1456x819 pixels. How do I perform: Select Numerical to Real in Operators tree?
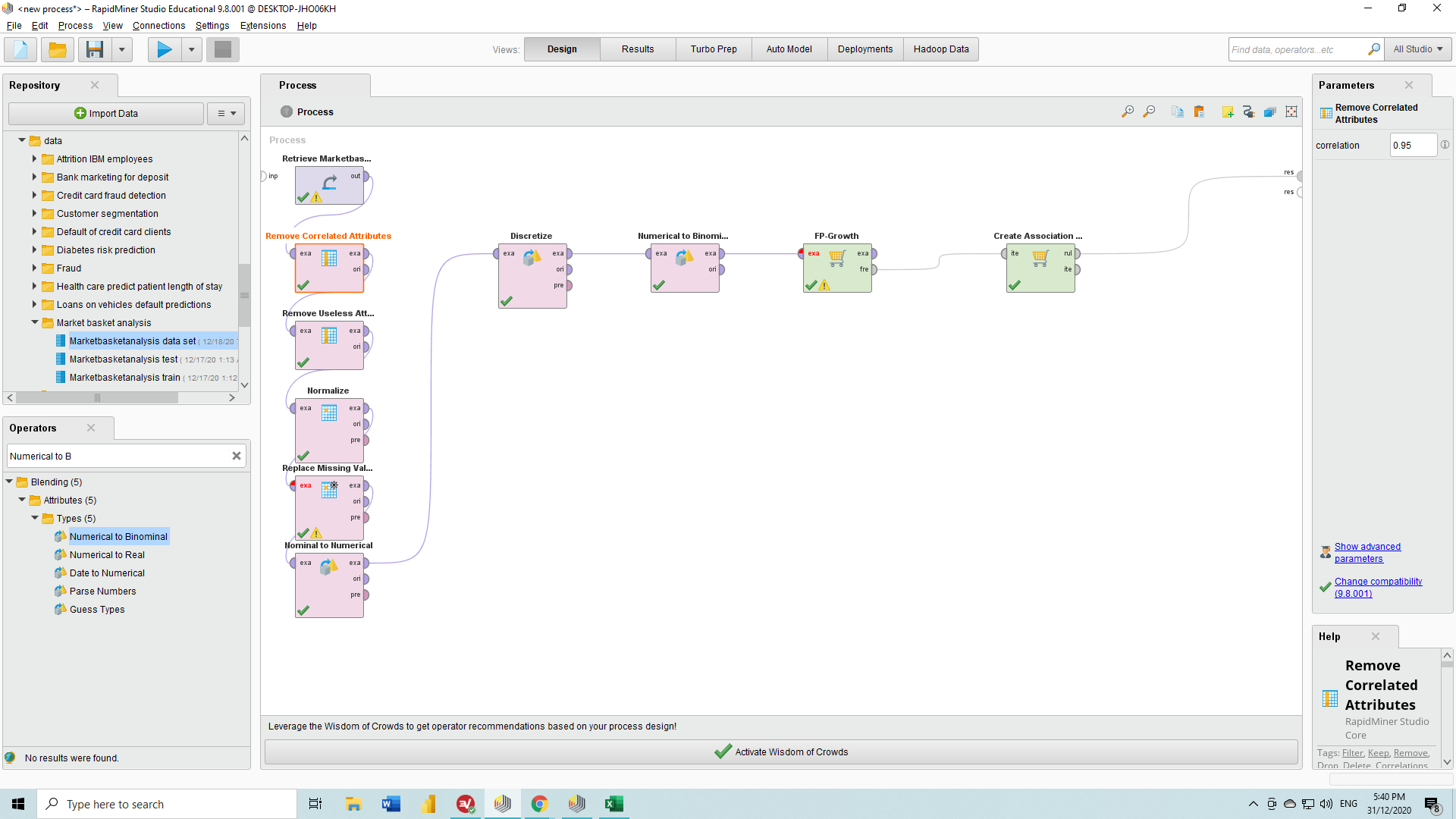[107, 555]
